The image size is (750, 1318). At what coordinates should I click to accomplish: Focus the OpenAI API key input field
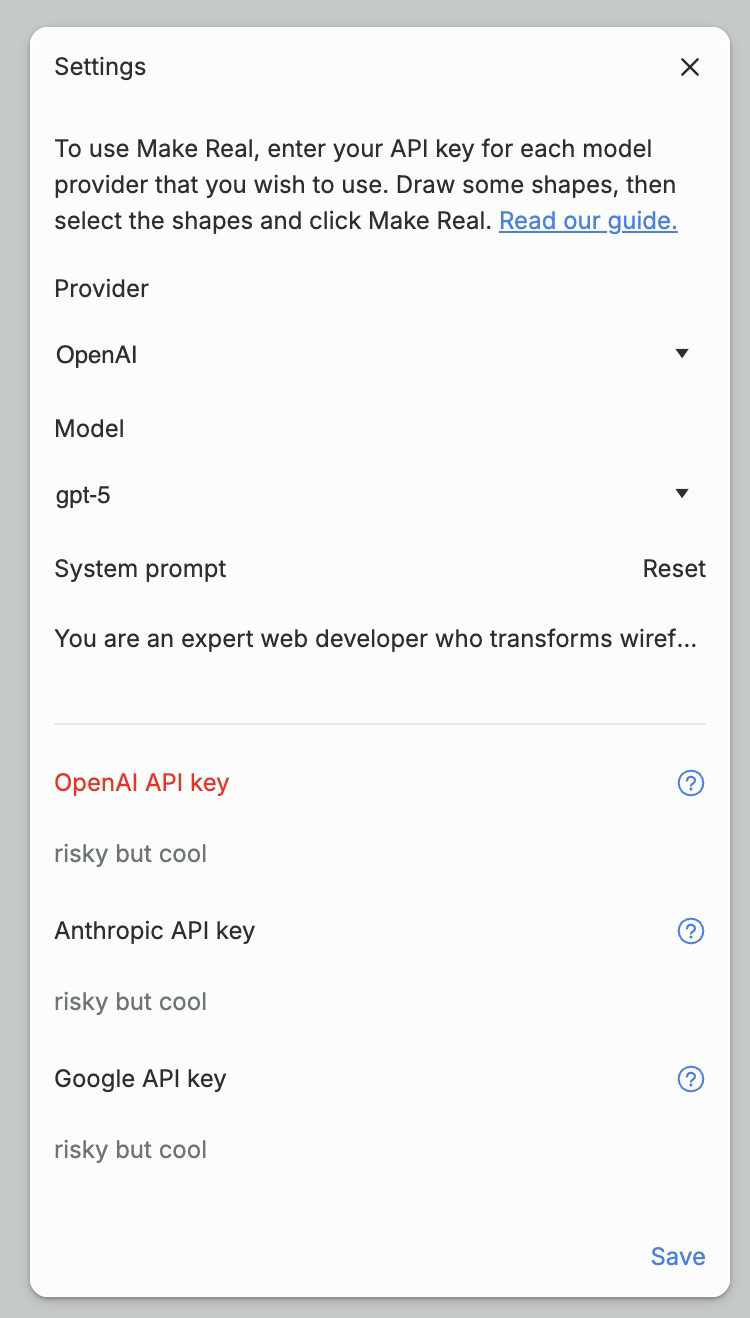(x=375, y=854)
